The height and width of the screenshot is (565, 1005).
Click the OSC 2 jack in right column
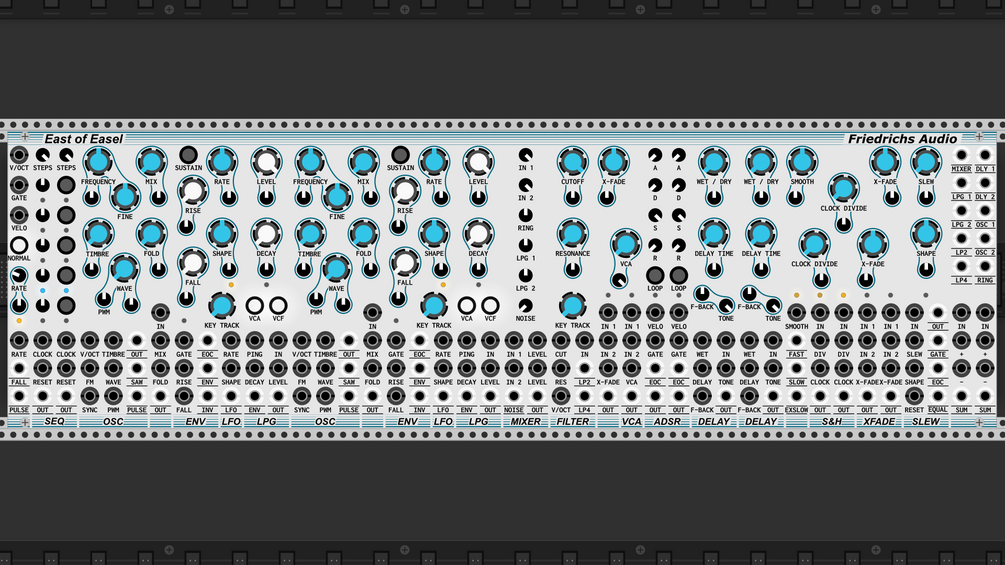(985, 239)
